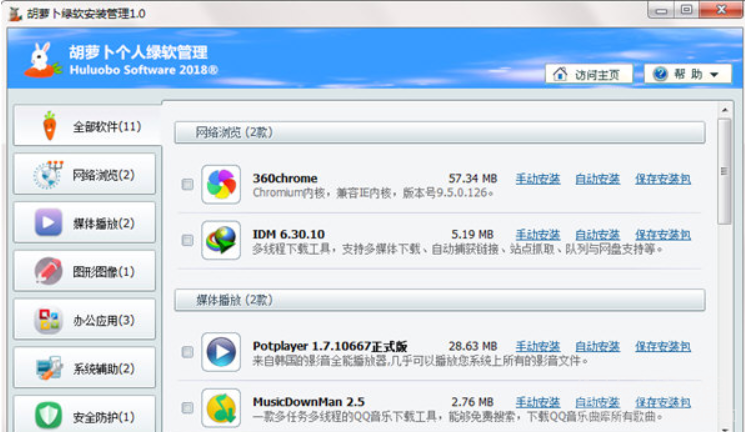Click the 5.19 MB size text
The image size is (745, 432).
tap(472, 235)
